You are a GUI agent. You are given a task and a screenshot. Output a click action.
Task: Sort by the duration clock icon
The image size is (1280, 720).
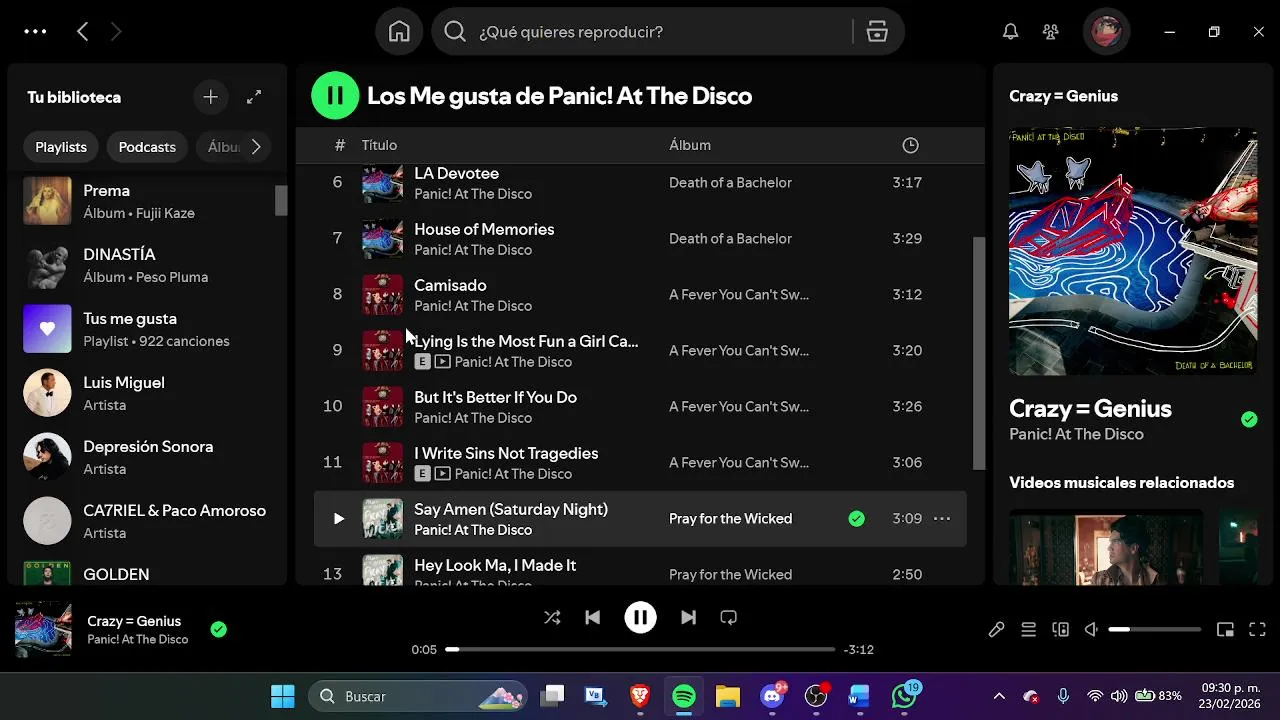tap(910, 145)
